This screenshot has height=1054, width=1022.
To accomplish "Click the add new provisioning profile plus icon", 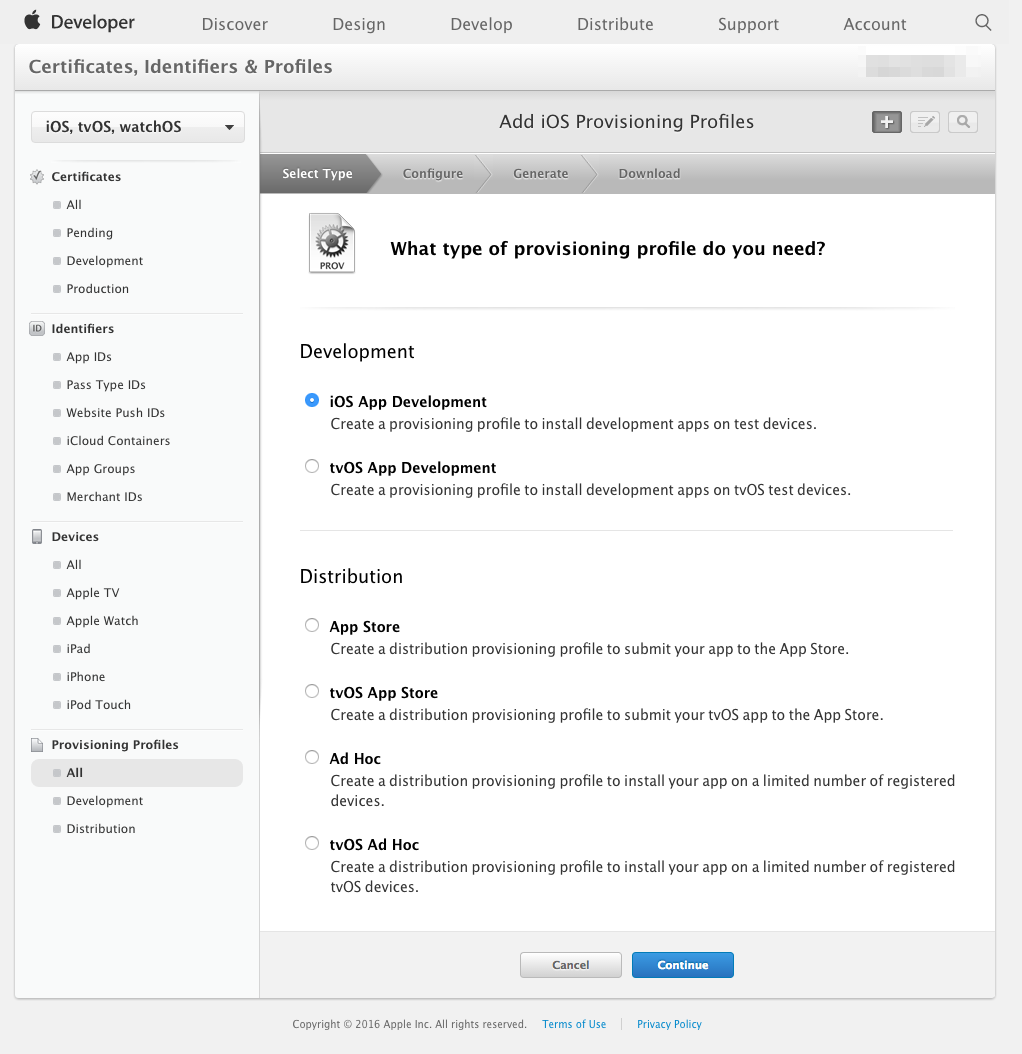I will coord(886,121).
